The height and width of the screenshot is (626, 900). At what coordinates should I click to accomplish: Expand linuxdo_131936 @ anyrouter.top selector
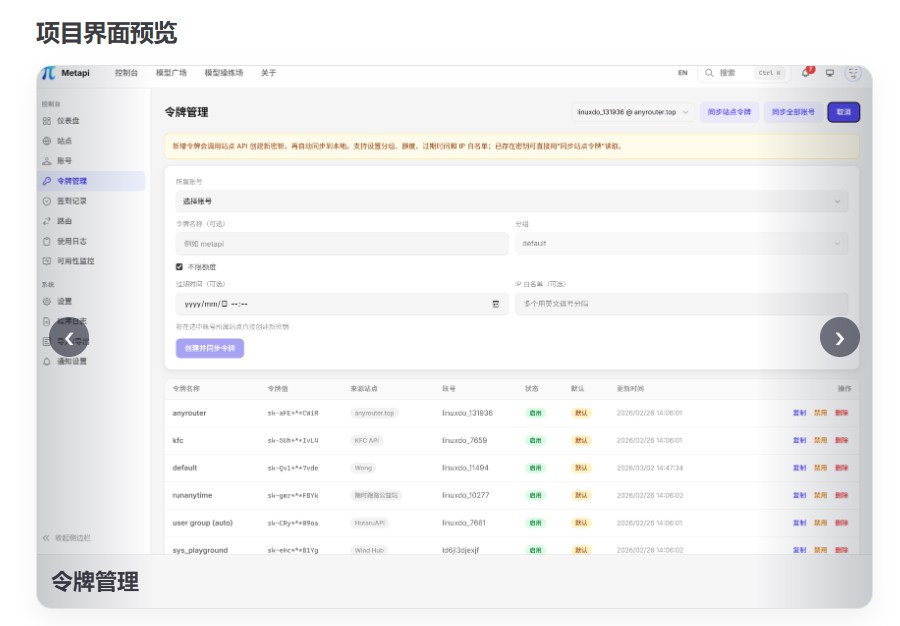pyautogui.click(x=633, y=112)
